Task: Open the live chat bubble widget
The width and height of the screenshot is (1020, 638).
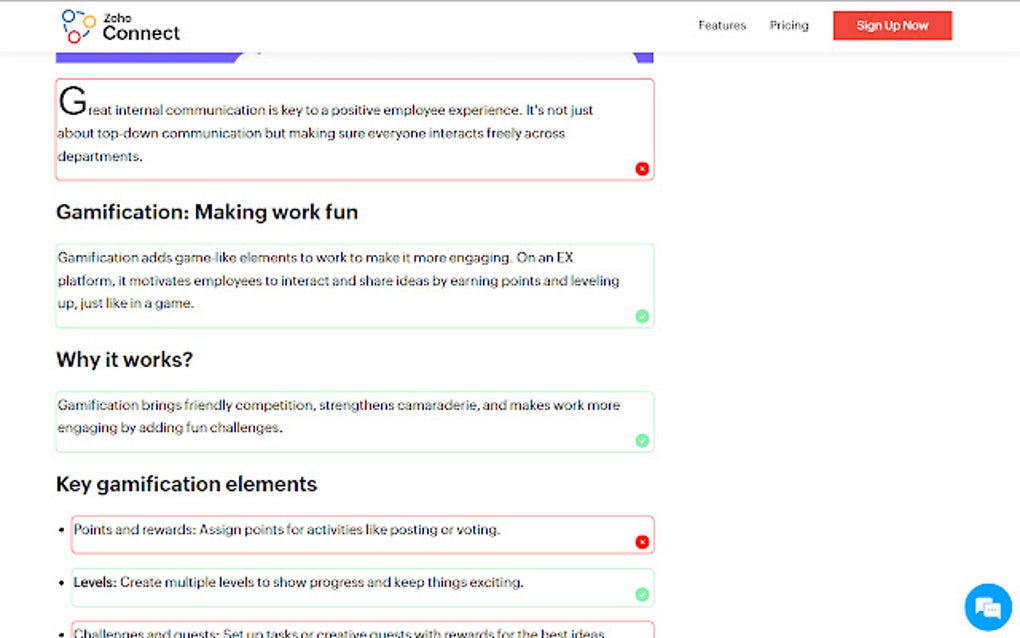Action: tap(986, 605)
